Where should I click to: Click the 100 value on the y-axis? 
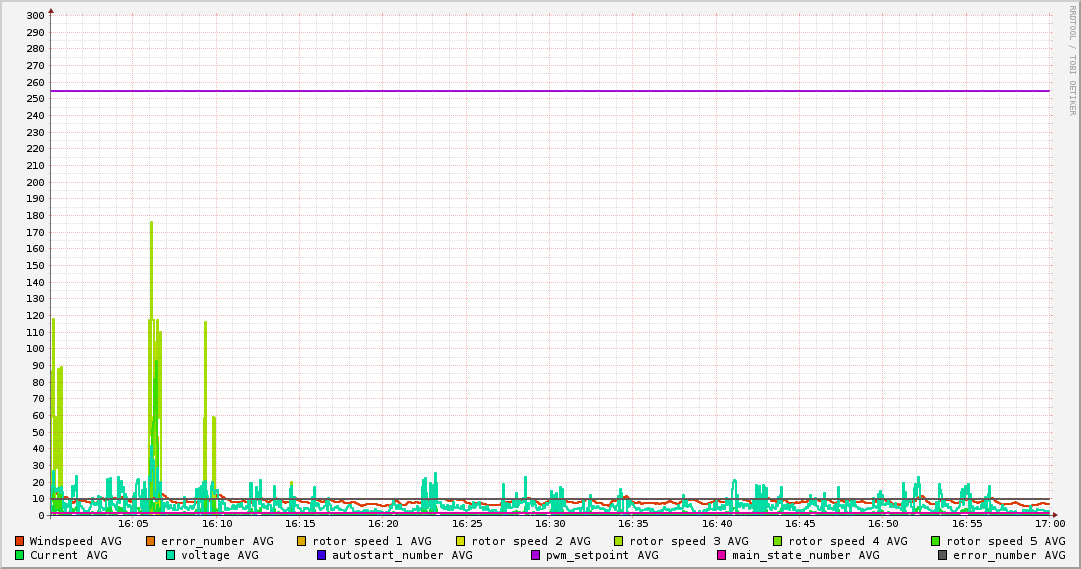[x=34, y=349]
